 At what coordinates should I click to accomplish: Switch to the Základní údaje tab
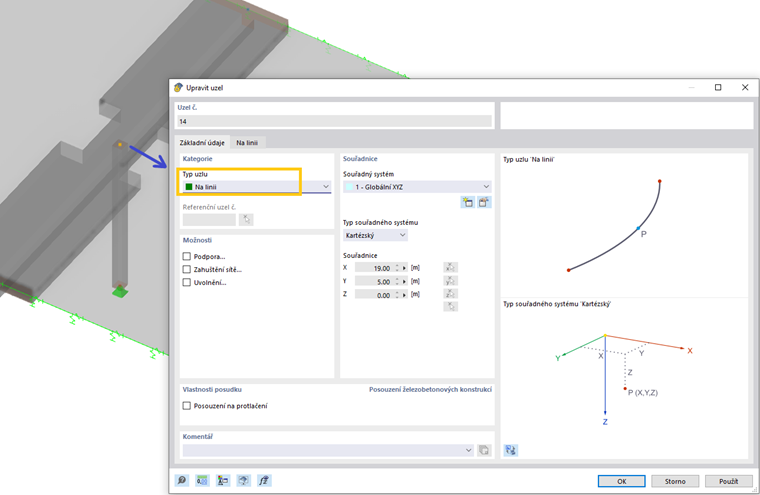pos(202,143)
